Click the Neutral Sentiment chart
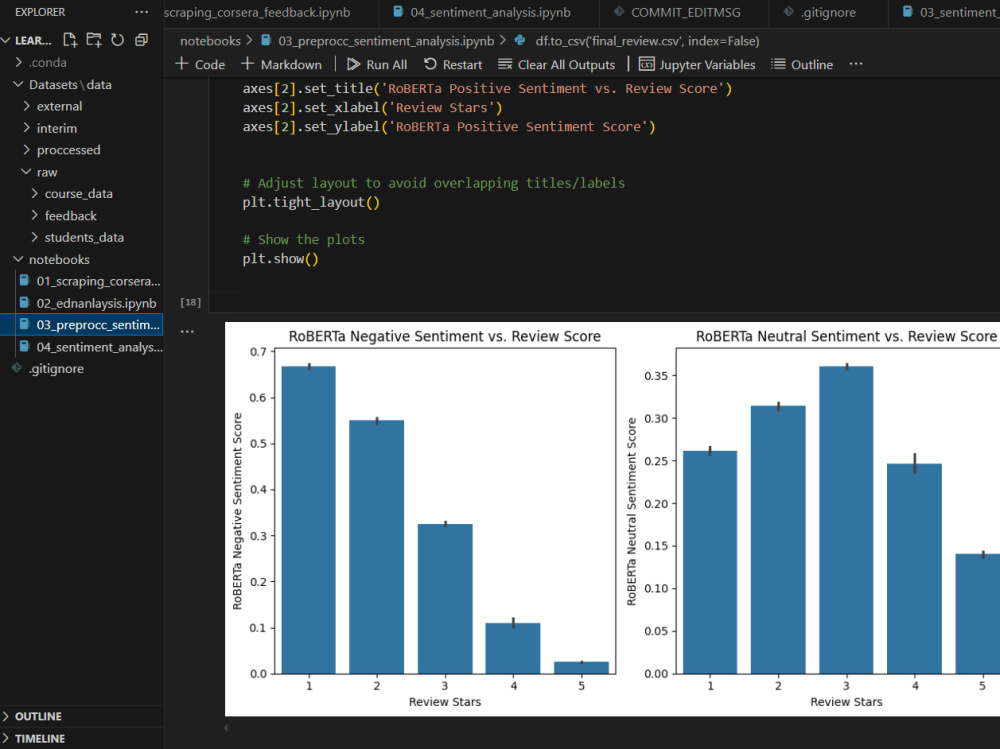The width and height of the screenshot is (1000, 749). (x=812, y=518)
